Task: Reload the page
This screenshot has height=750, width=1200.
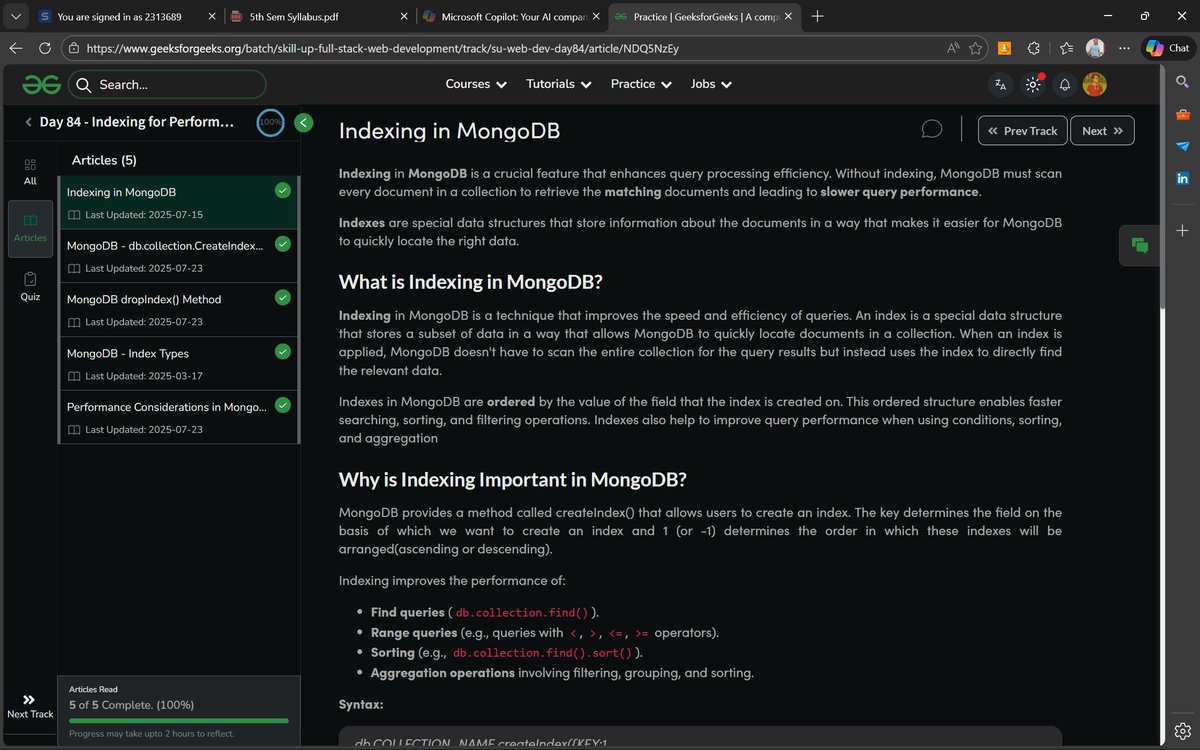Action: click(x=45, y=48)
